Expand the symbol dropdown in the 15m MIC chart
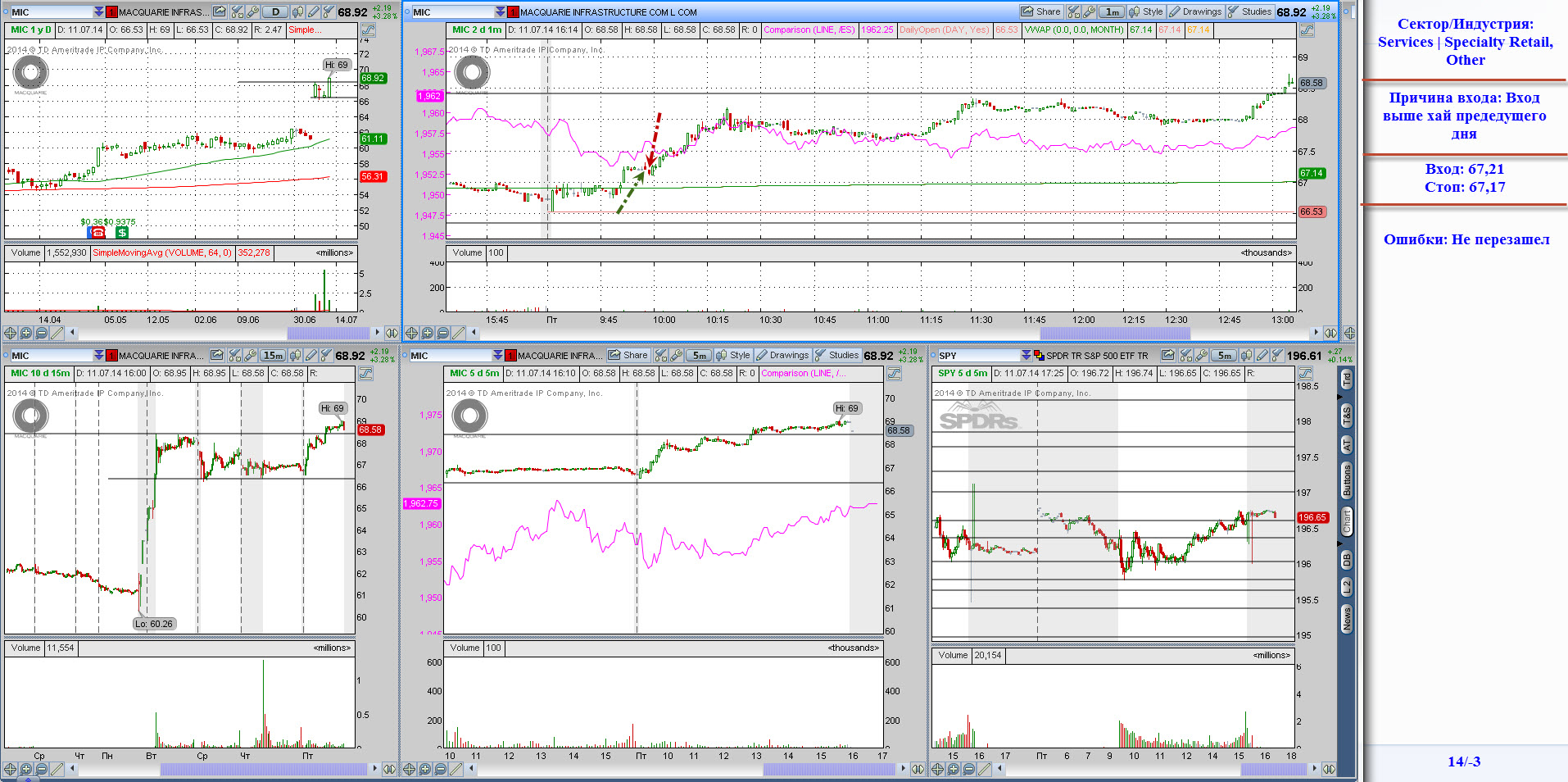Viewport: 1568px width, 782px height. pyautogui.click(x=99, y=355)
